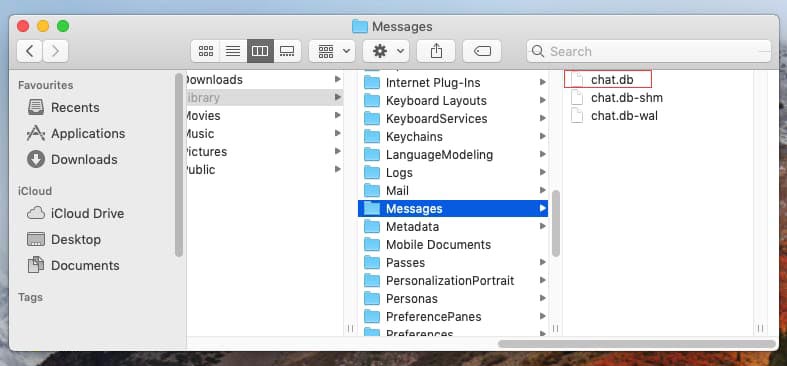The height and width of the screenshot is (366, 787).
Task: Select the KeyboardServices folder
Action: (453, 118)
